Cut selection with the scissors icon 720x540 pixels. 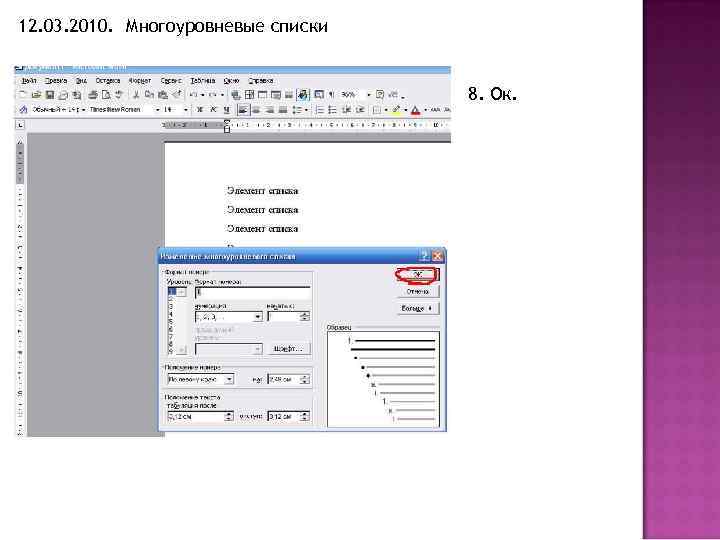tap(136, 95)
